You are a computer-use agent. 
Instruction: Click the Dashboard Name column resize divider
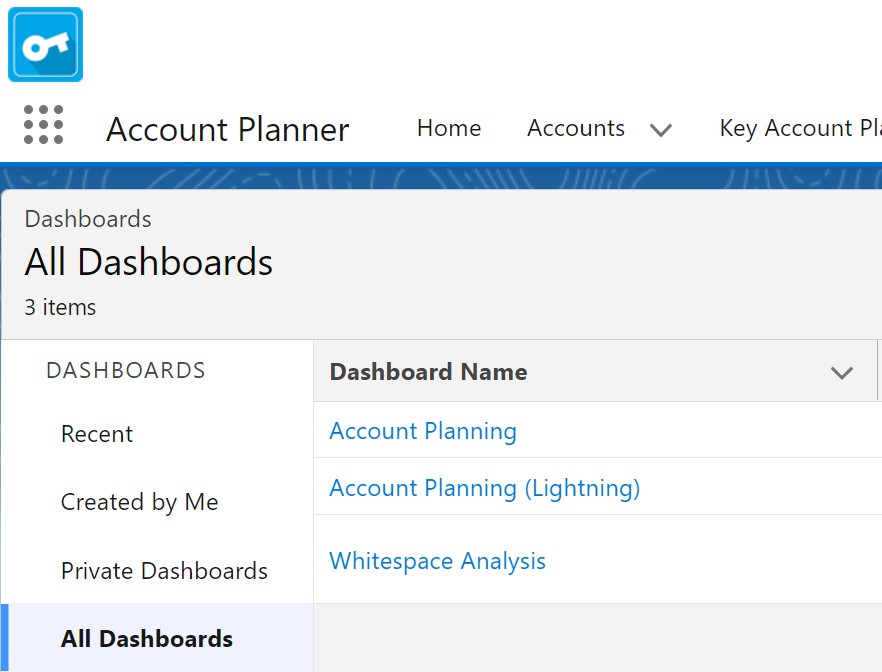[877, 372]
